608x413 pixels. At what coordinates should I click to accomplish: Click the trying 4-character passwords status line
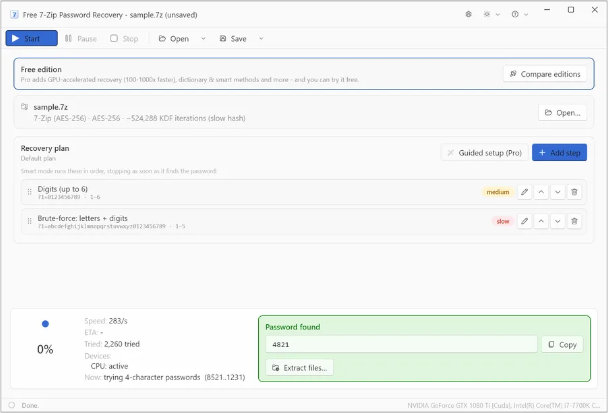click(x=174, y=377)
